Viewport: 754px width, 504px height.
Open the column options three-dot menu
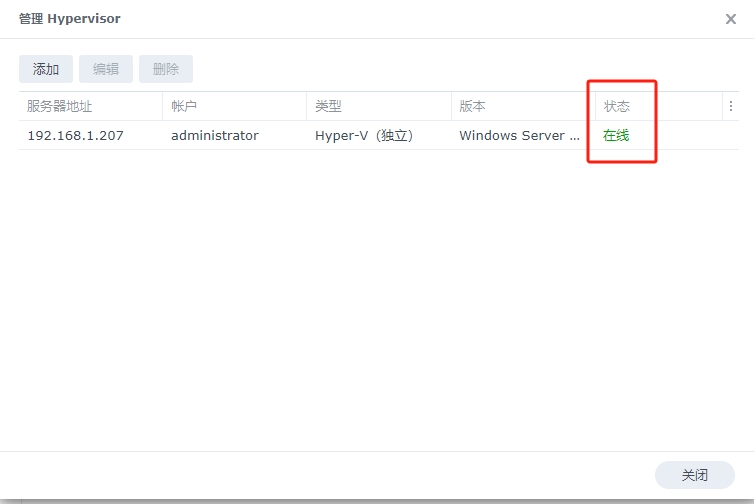point(730,106)
